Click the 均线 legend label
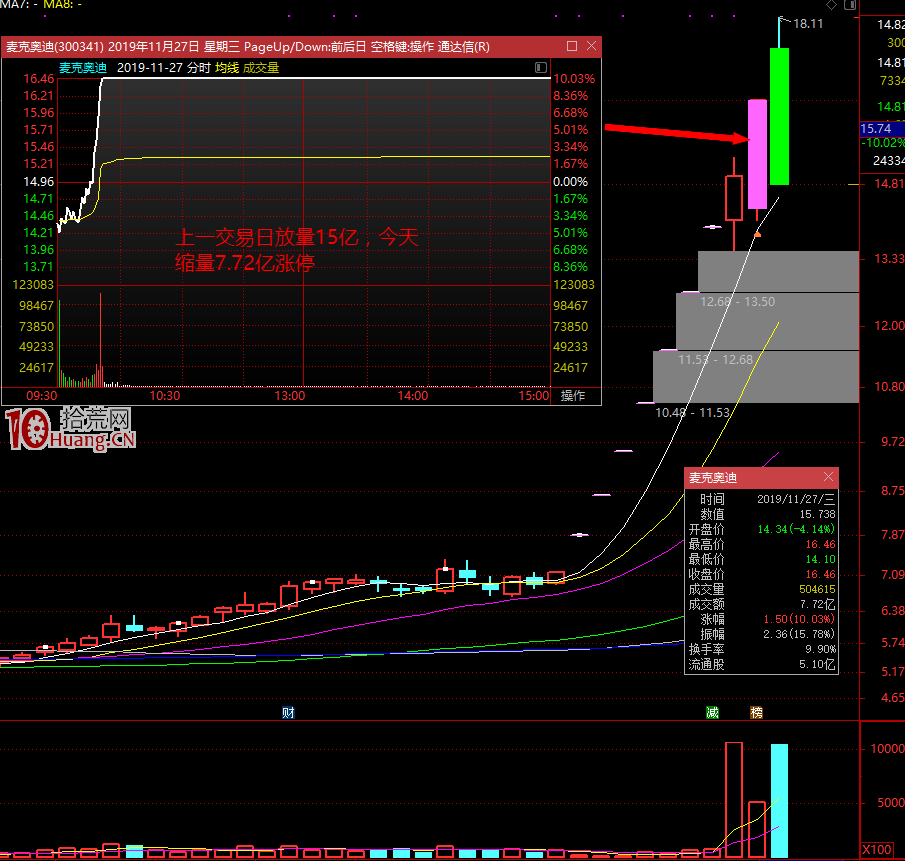This screenshot has height=861, width=905. click(x=227, y=68)
